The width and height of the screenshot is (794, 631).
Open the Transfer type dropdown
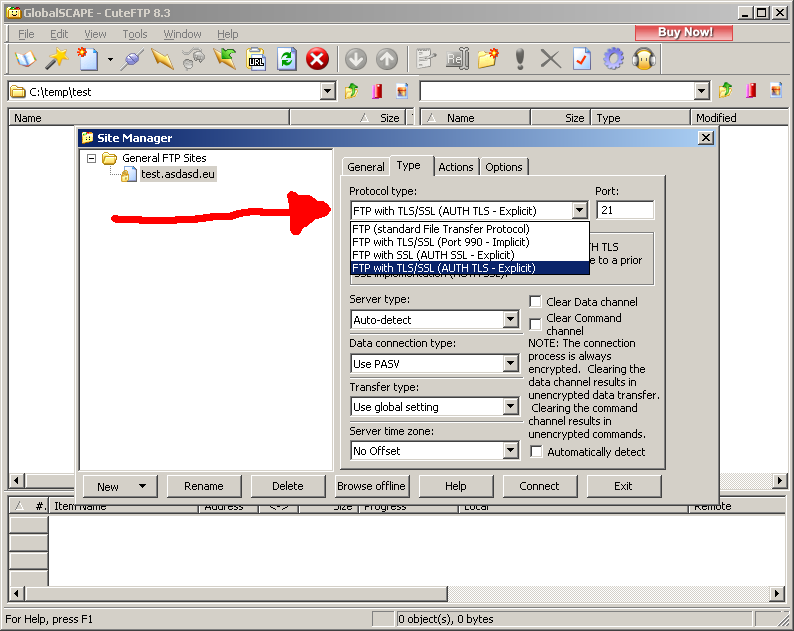click(x=511, y=407)
